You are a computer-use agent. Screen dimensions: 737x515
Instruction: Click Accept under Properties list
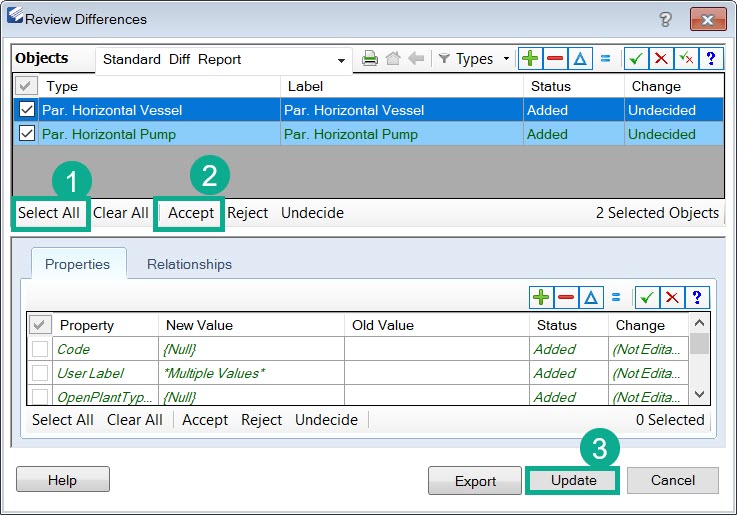coord(205,420)
